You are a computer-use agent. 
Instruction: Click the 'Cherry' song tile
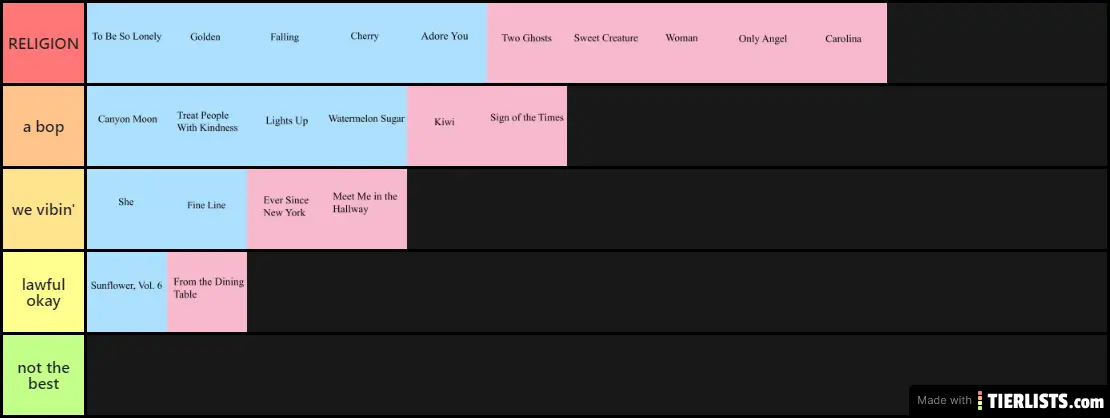[x=365, y=43]
